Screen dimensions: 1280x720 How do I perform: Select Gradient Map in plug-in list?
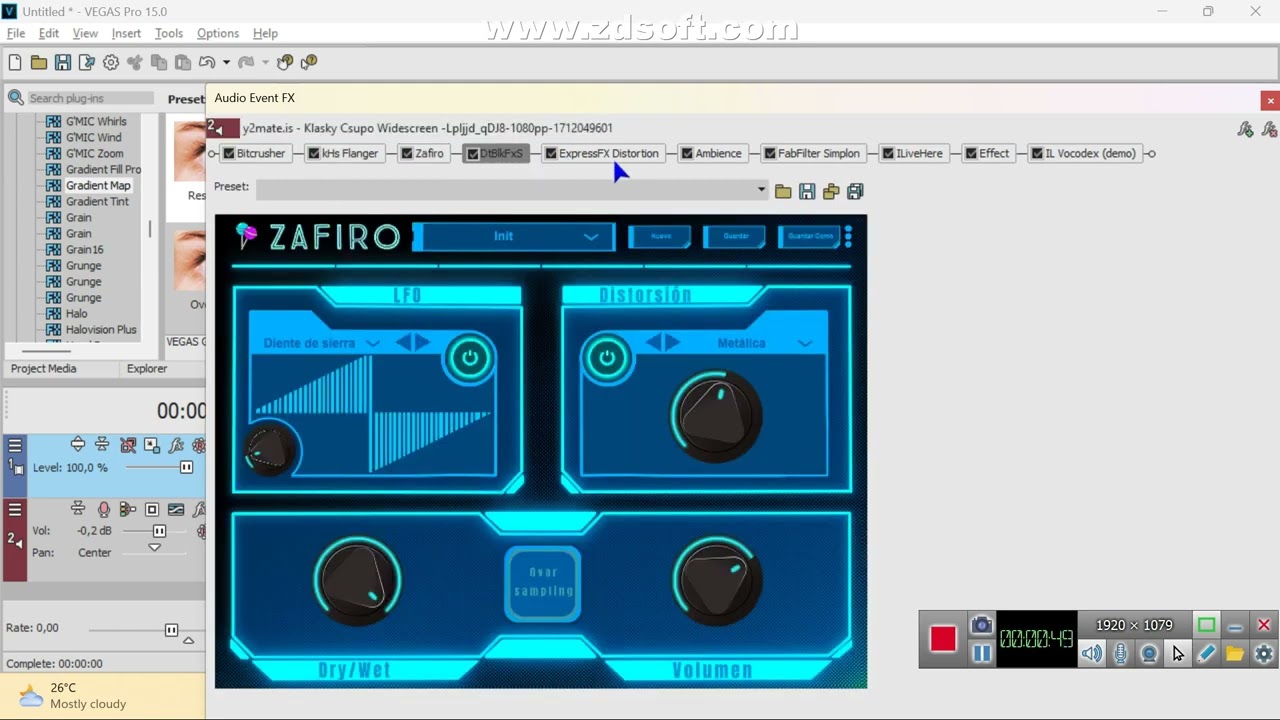[98, 186]
